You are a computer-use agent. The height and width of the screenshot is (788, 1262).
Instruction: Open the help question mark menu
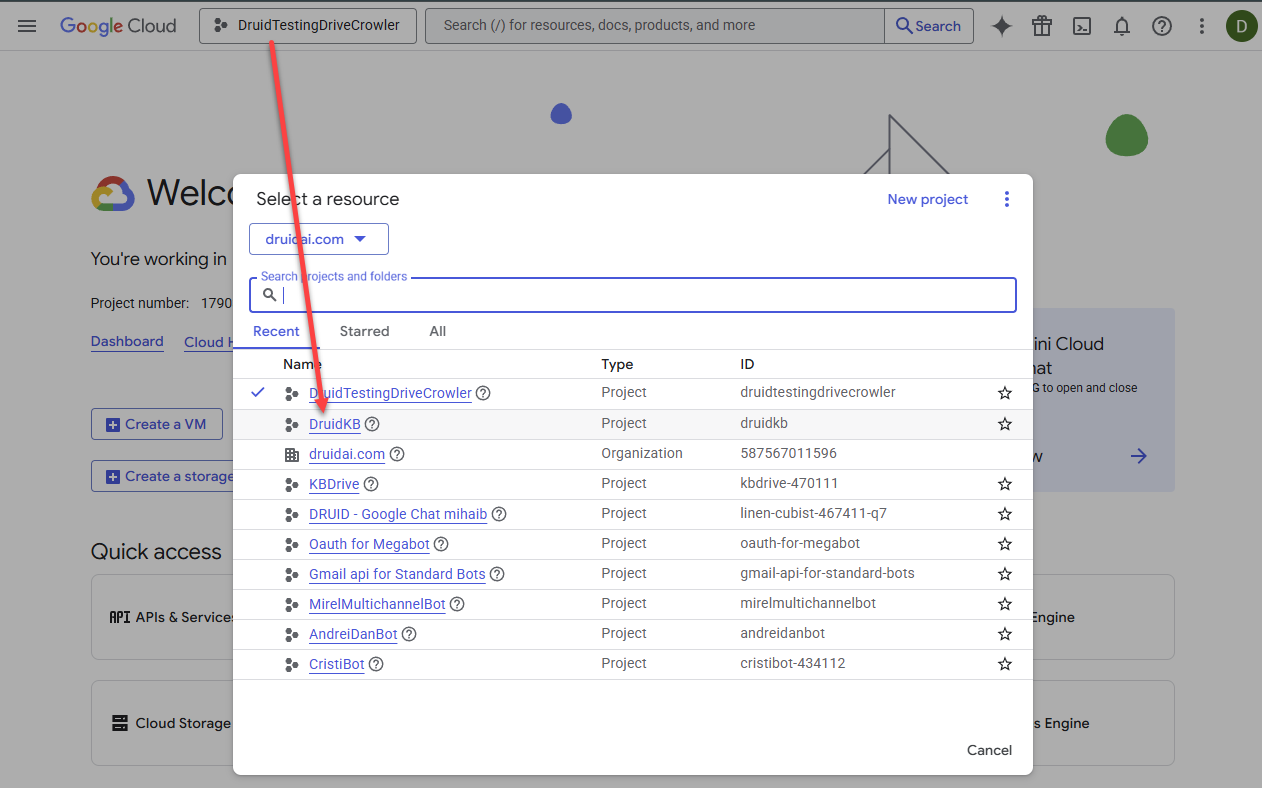[x=1162, y=27]
